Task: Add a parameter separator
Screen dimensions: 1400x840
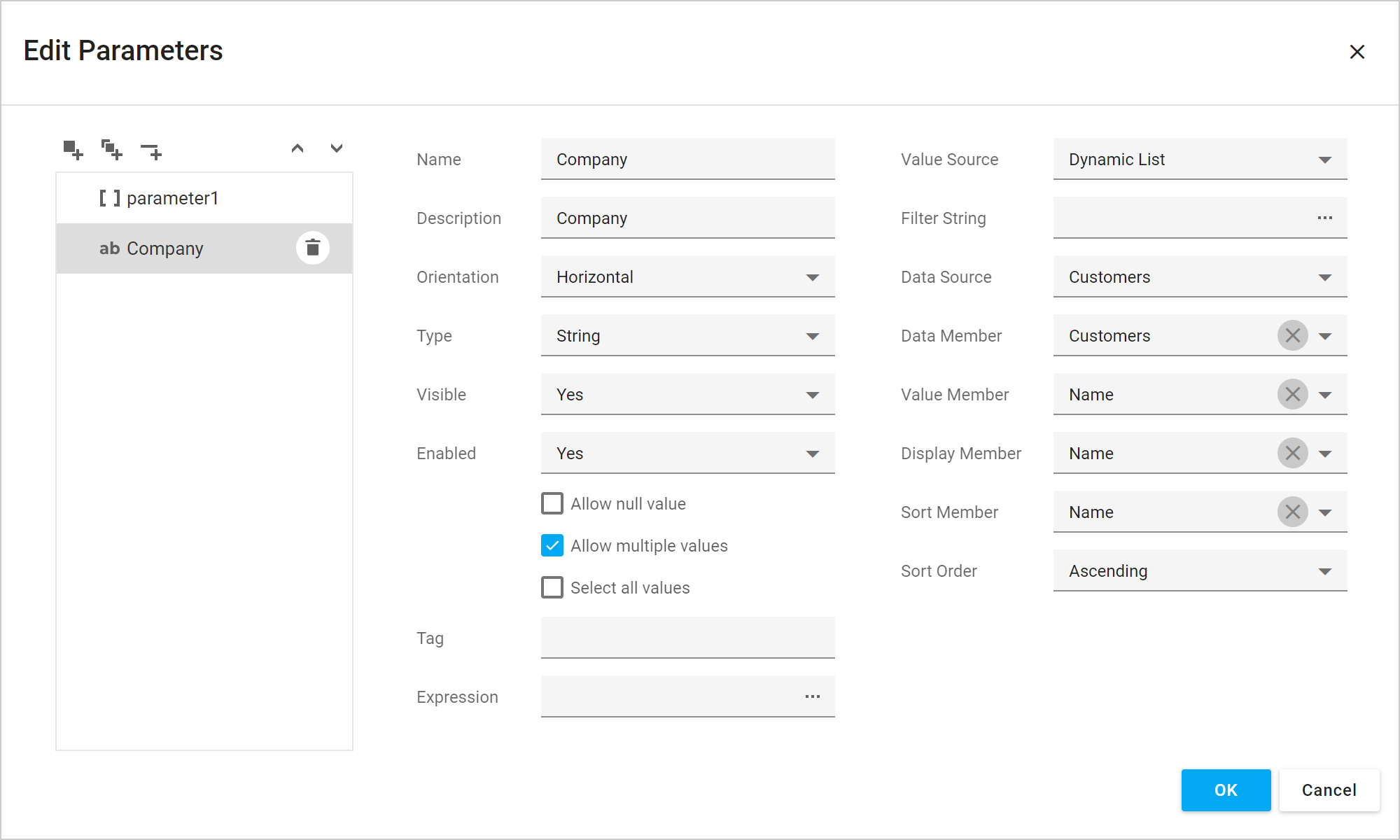Action: 151,150
